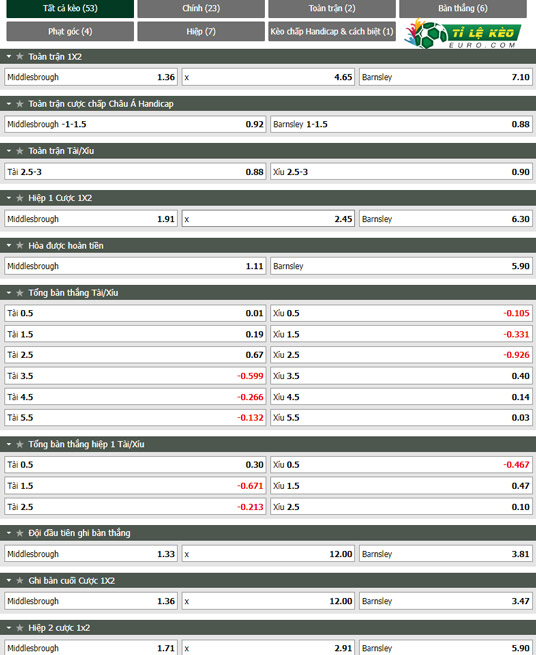Pick Middlesbrough 1.91 in Hiệp 1 1X2
This screenshot has height=655, width=536.
pyautogui.click(x=91, y=219)
